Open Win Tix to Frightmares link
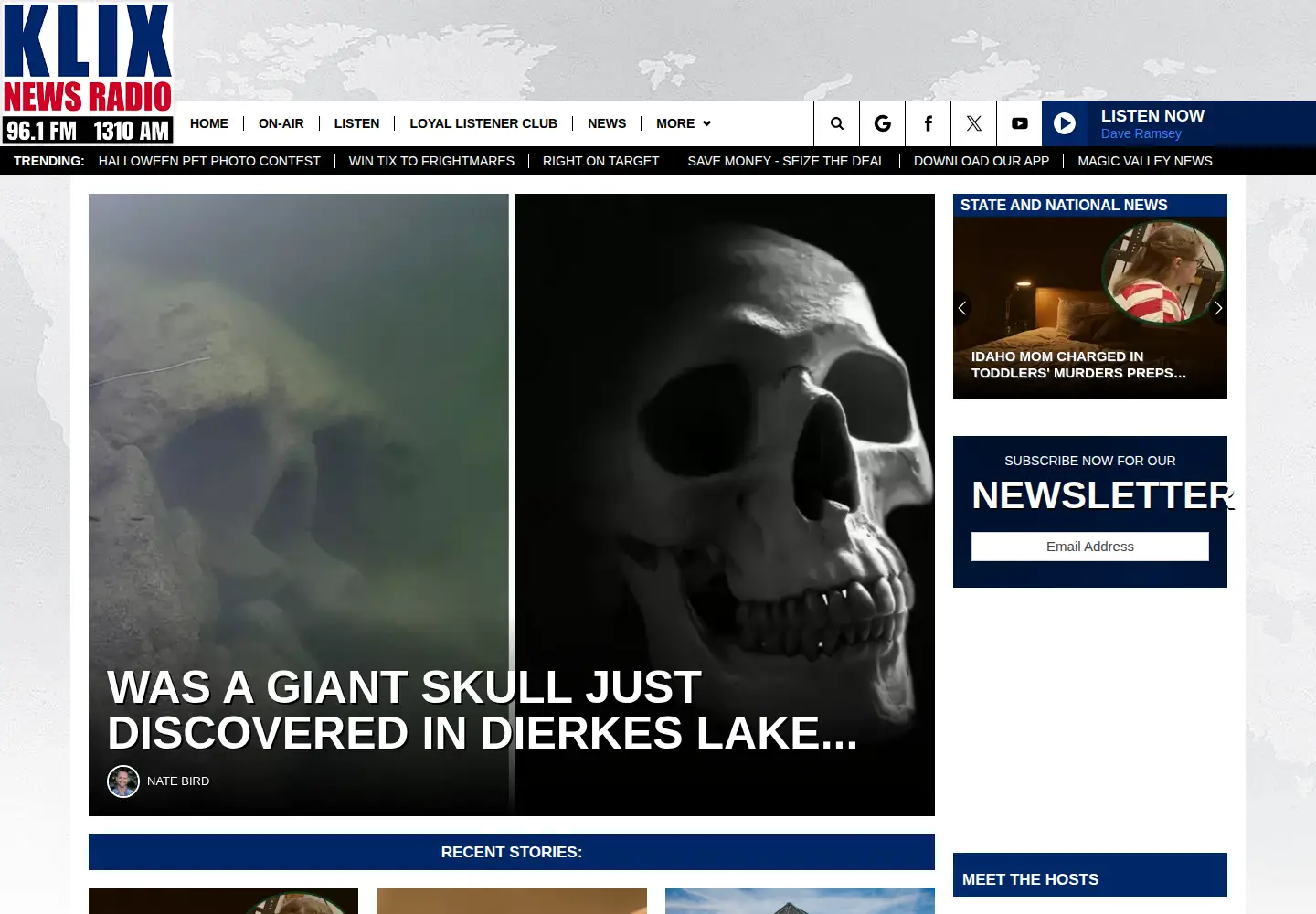 (x=431, y=161)
